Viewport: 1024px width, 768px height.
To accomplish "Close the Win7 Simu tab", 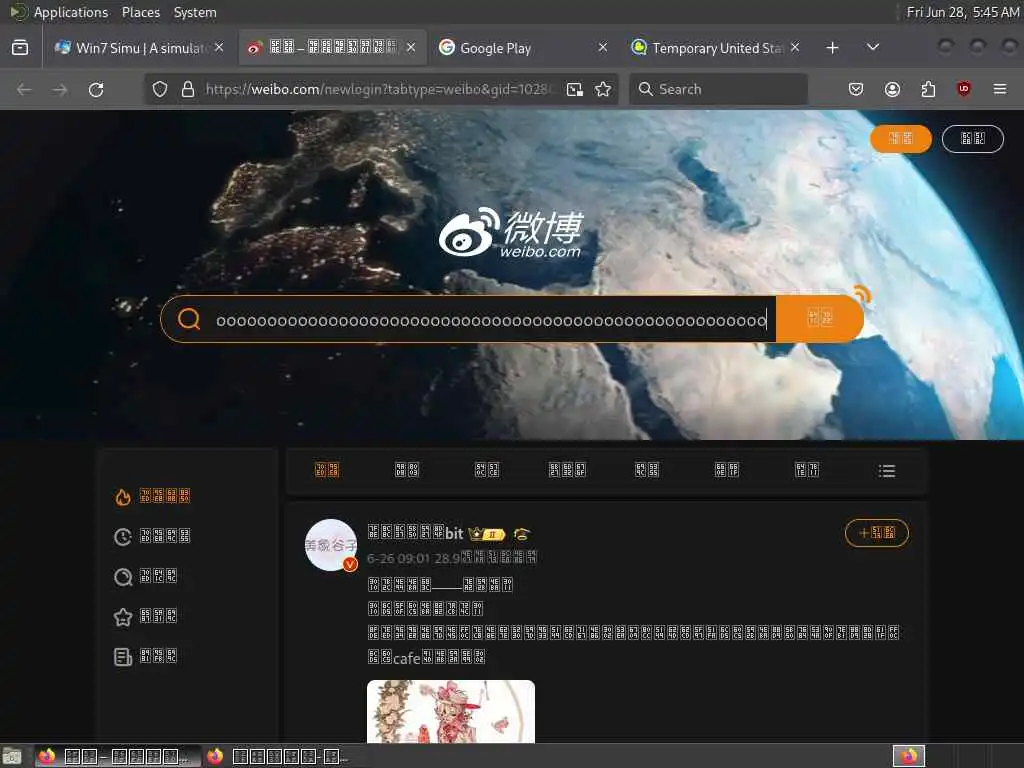I will 219,47.
